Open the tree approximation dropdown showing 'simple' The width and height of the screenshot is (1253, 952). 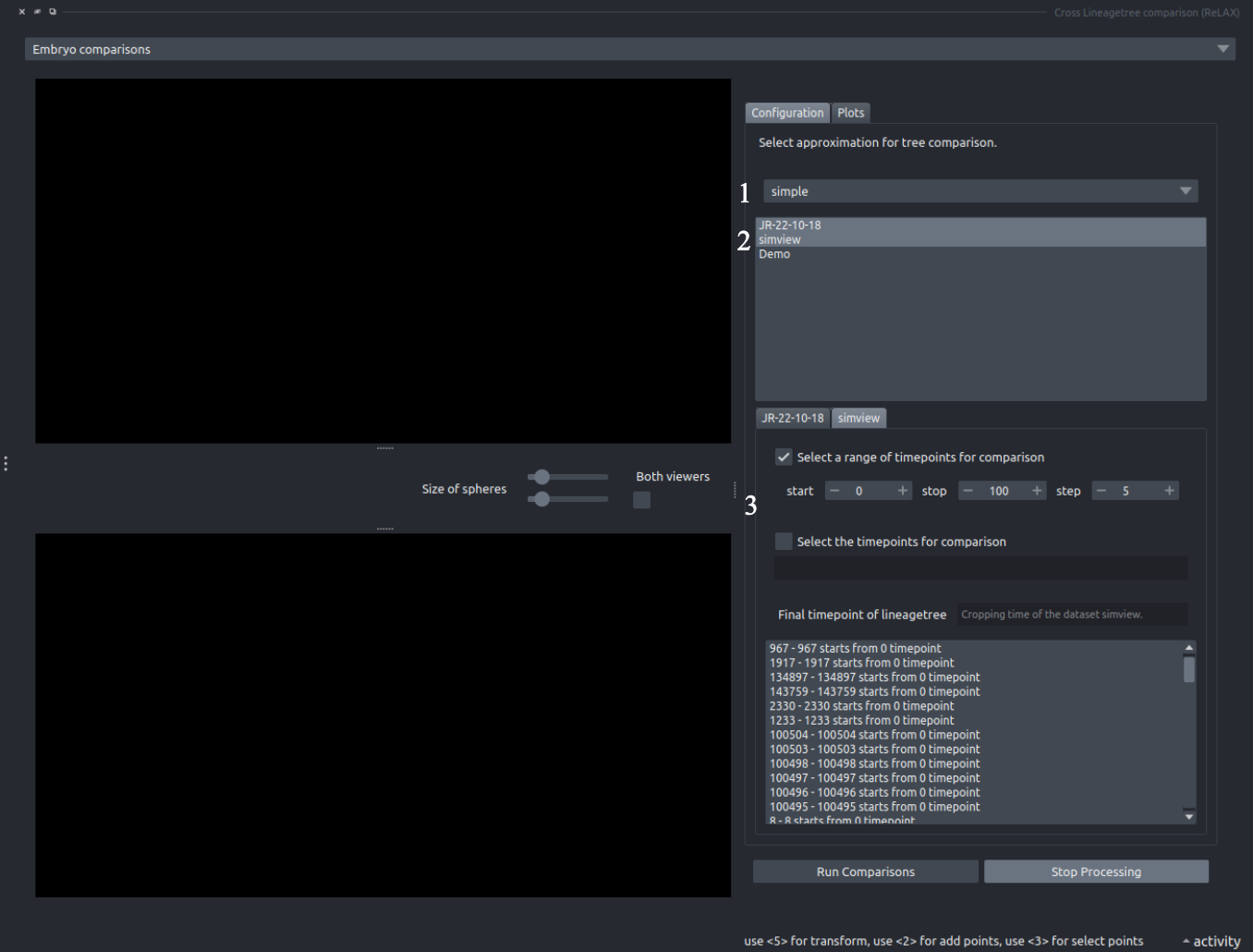coord(1186,190)
